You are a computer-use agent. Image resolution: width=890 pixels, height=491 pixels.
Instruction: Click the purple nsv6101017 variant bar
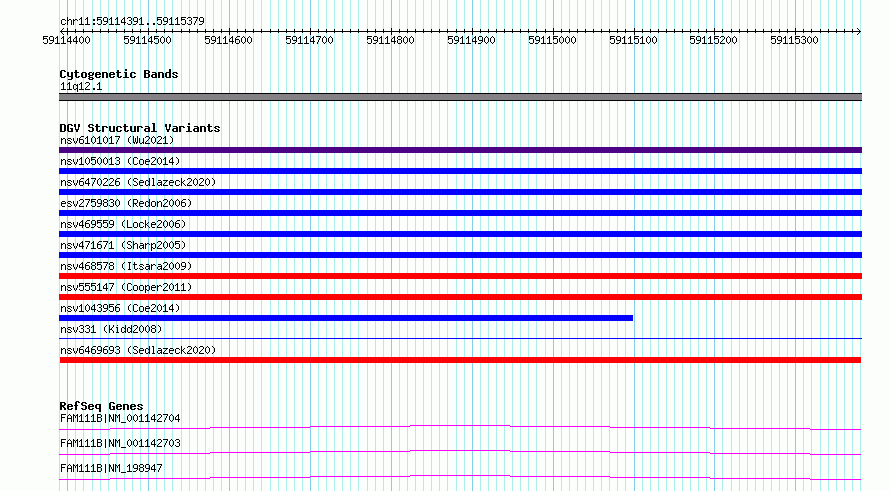(460, 150)
